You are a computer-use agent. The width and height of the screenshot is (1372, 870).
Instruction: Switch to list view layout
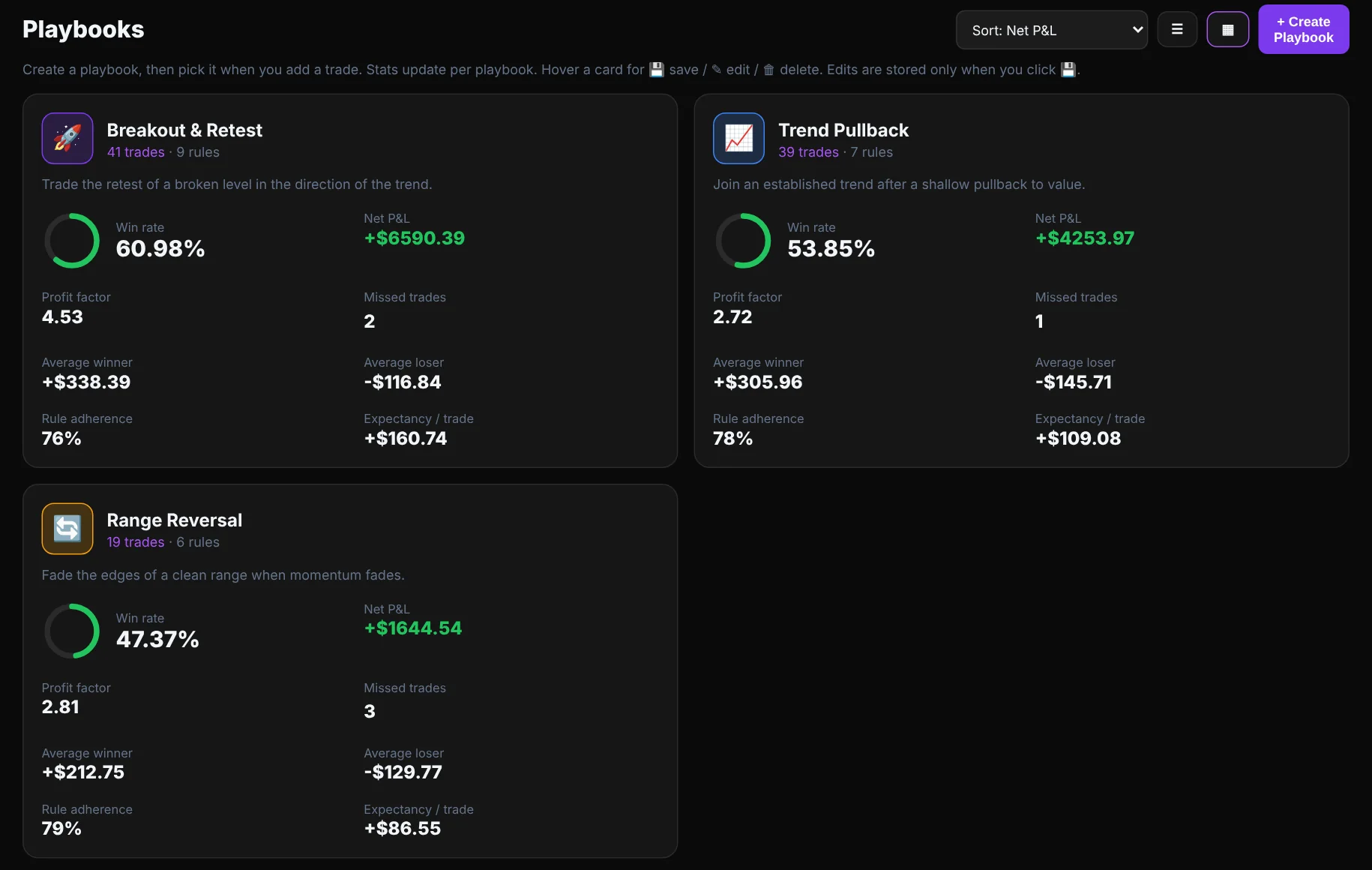1177,30
